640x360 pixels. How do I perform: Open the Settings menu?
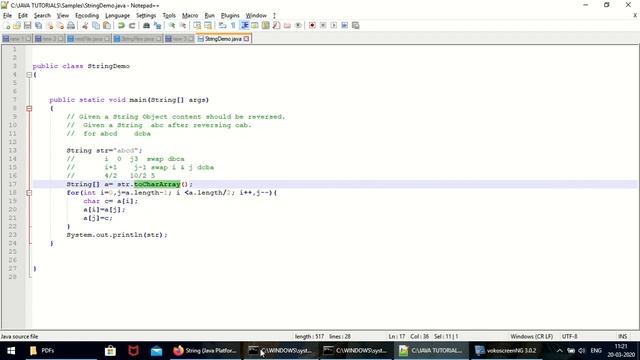pos(146,16)
